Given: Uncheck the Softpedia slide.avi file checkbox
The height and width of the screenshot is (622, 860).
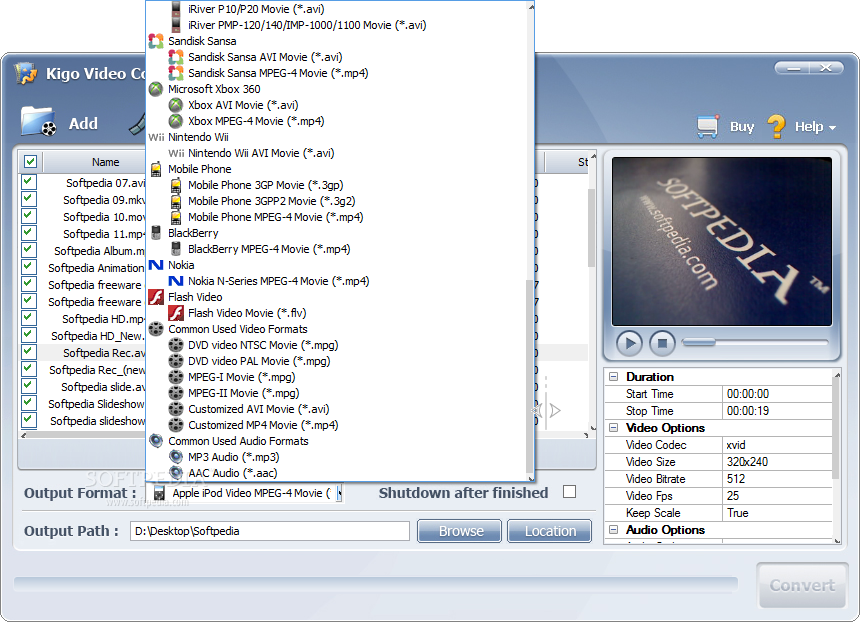Looking at the screenshot, I should [x=29, y=386].
